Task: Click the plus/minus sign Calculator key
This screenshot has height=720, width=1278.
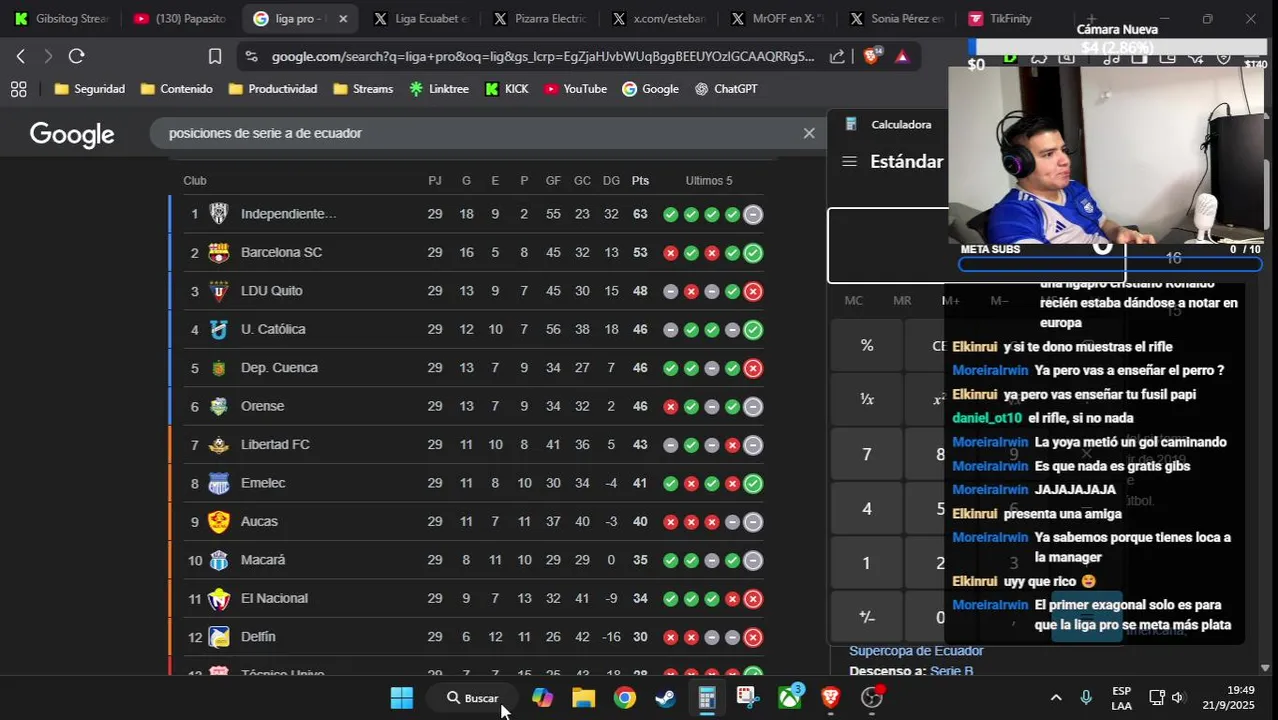Action: 867,617
